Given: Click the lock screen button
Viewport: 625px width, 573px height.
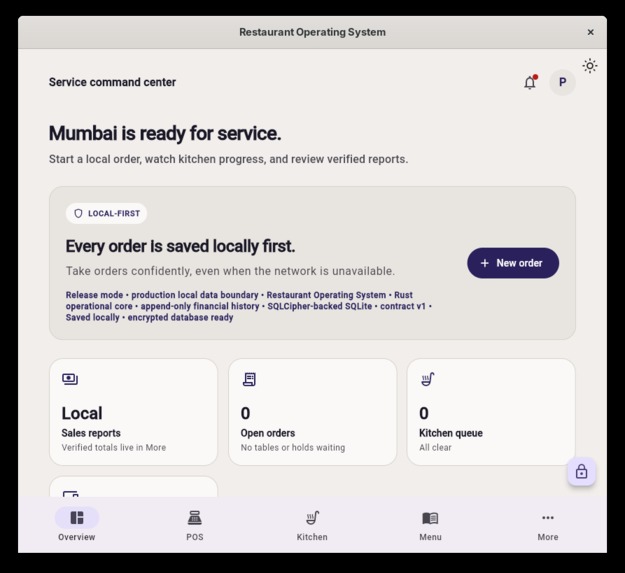Looking at the screenshot, I should coord(582,472).
